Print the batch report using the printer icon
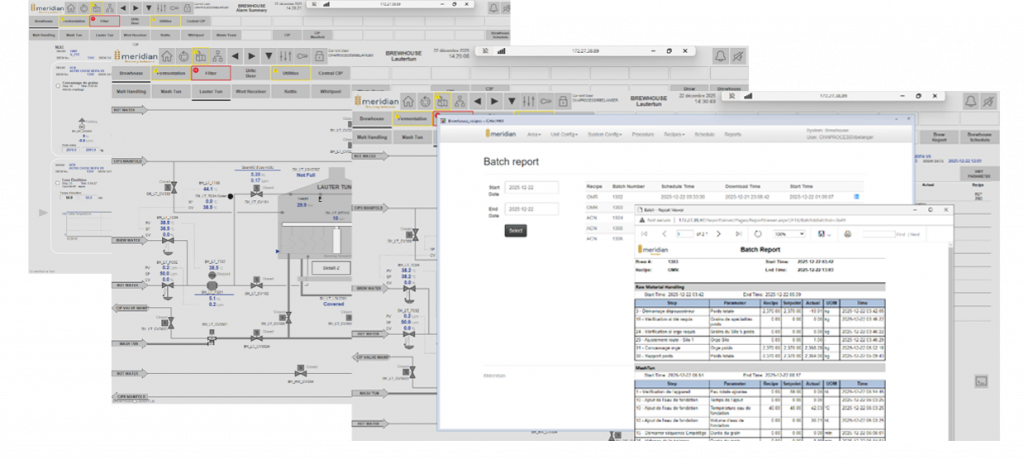 click(x=848, y=233)
